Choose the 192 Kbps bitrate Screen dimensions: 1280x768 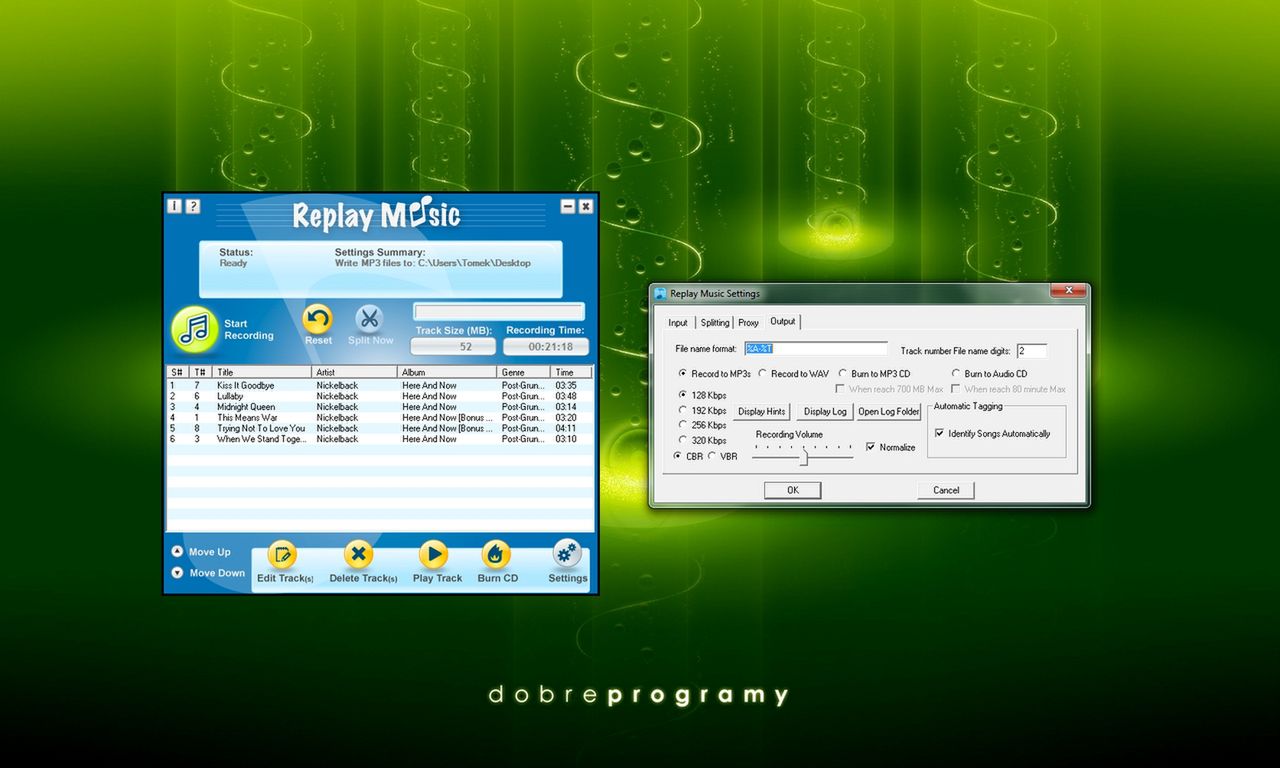(x=683, y=410)
